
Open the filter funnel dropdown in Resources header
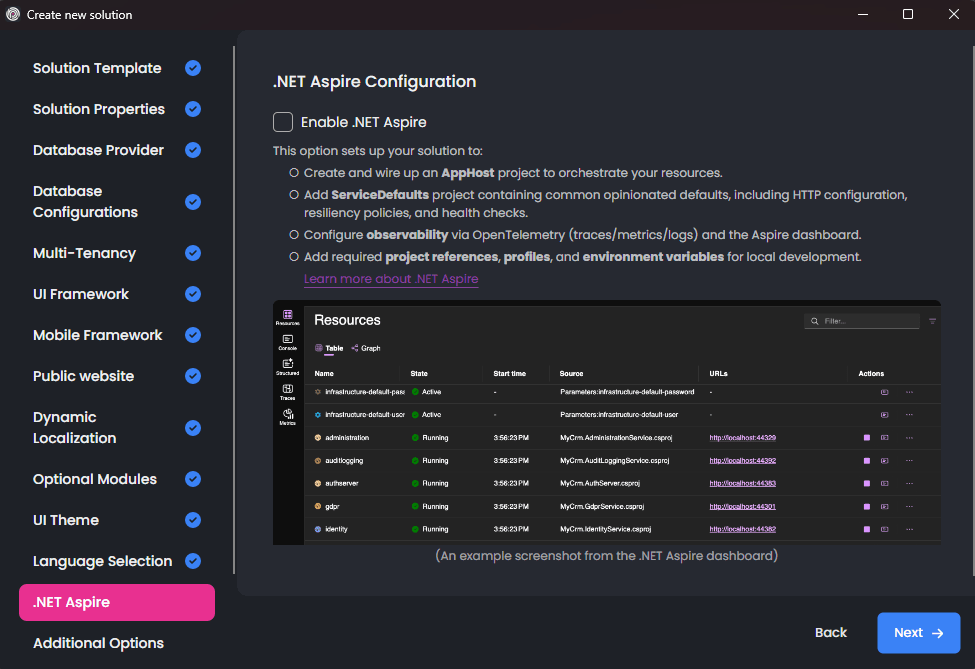[934, 320]
